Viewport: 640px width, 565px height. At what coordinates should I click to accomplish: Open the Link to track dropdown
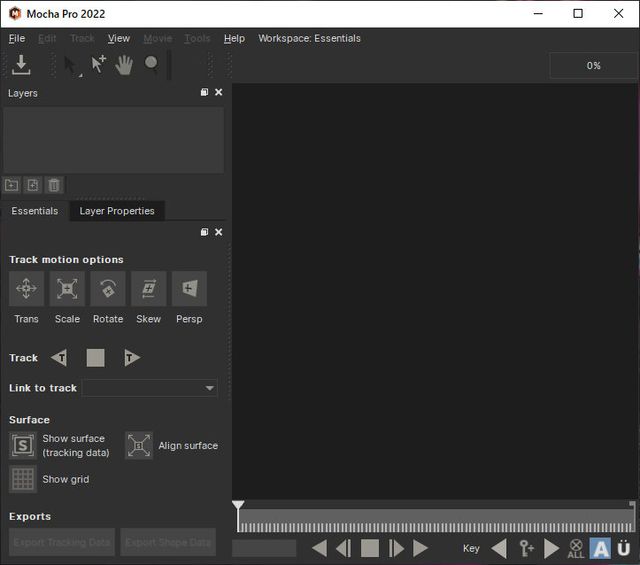[x=150, y=388]
